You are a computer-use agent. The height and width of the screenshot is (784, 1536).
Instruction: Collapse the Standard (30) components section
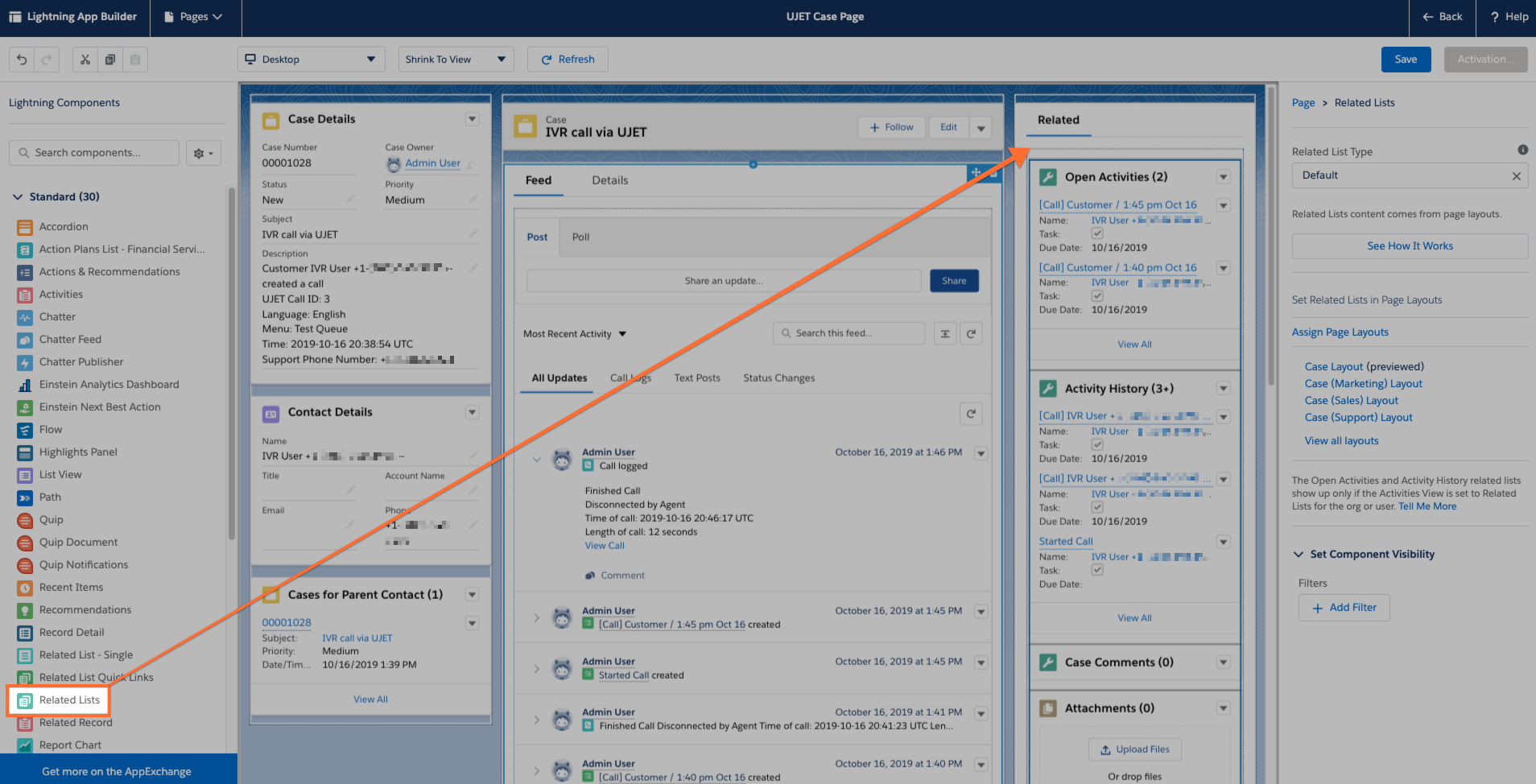18,197
